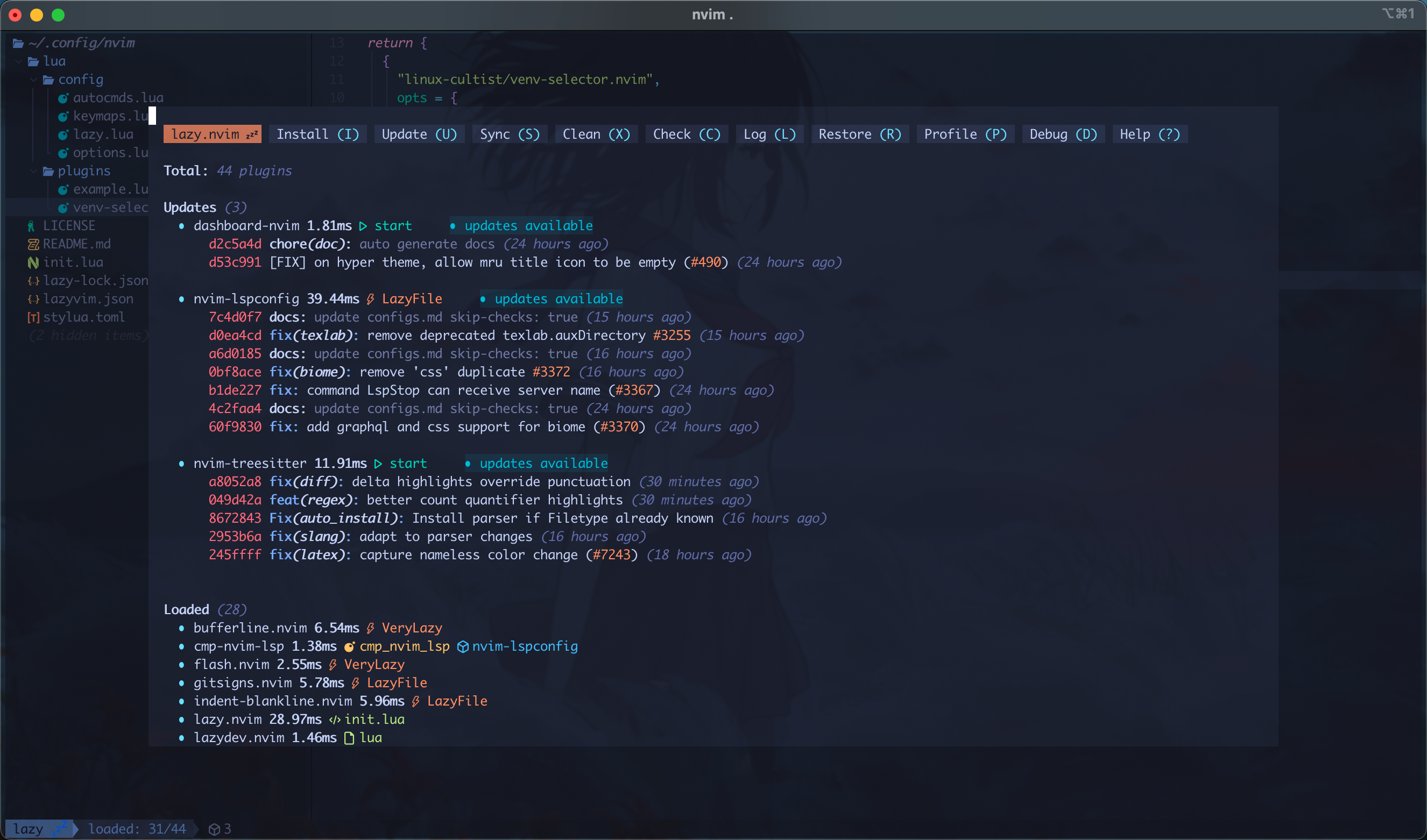1427x840 pixels.
Task: Click the event icon beside nvim-lspconfig LazyFile
Action: click(x=370, y=299)
